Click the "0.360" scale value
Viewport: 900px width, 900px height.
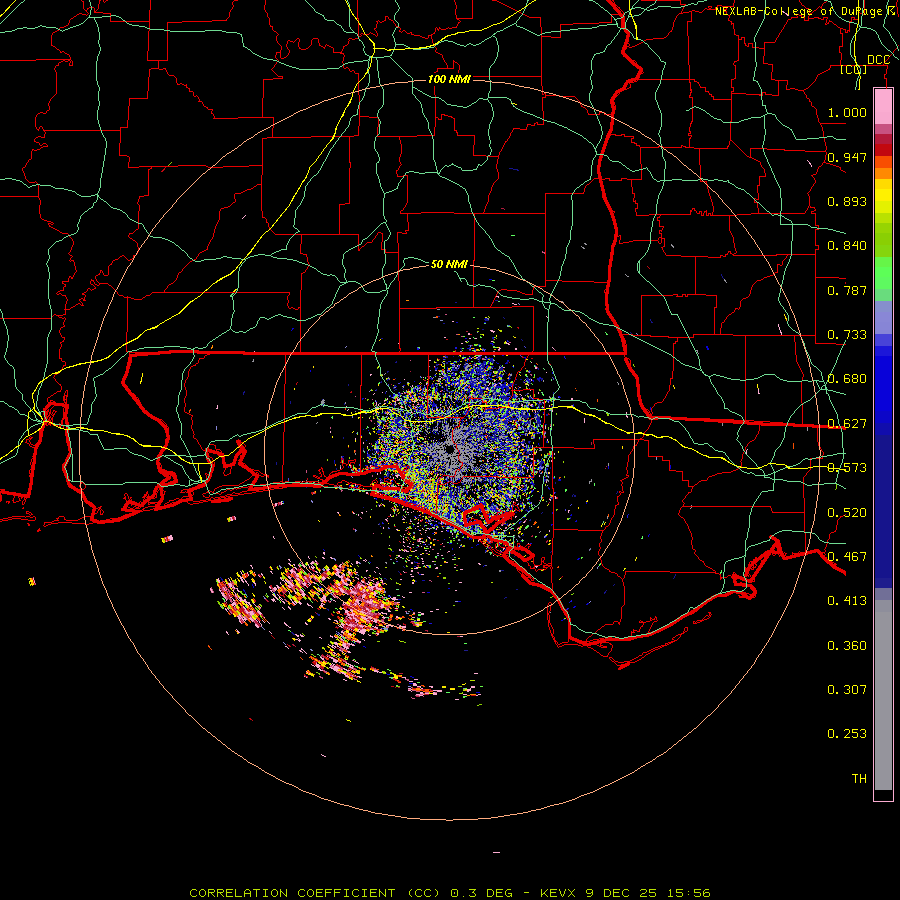click(x=847, y=646)
